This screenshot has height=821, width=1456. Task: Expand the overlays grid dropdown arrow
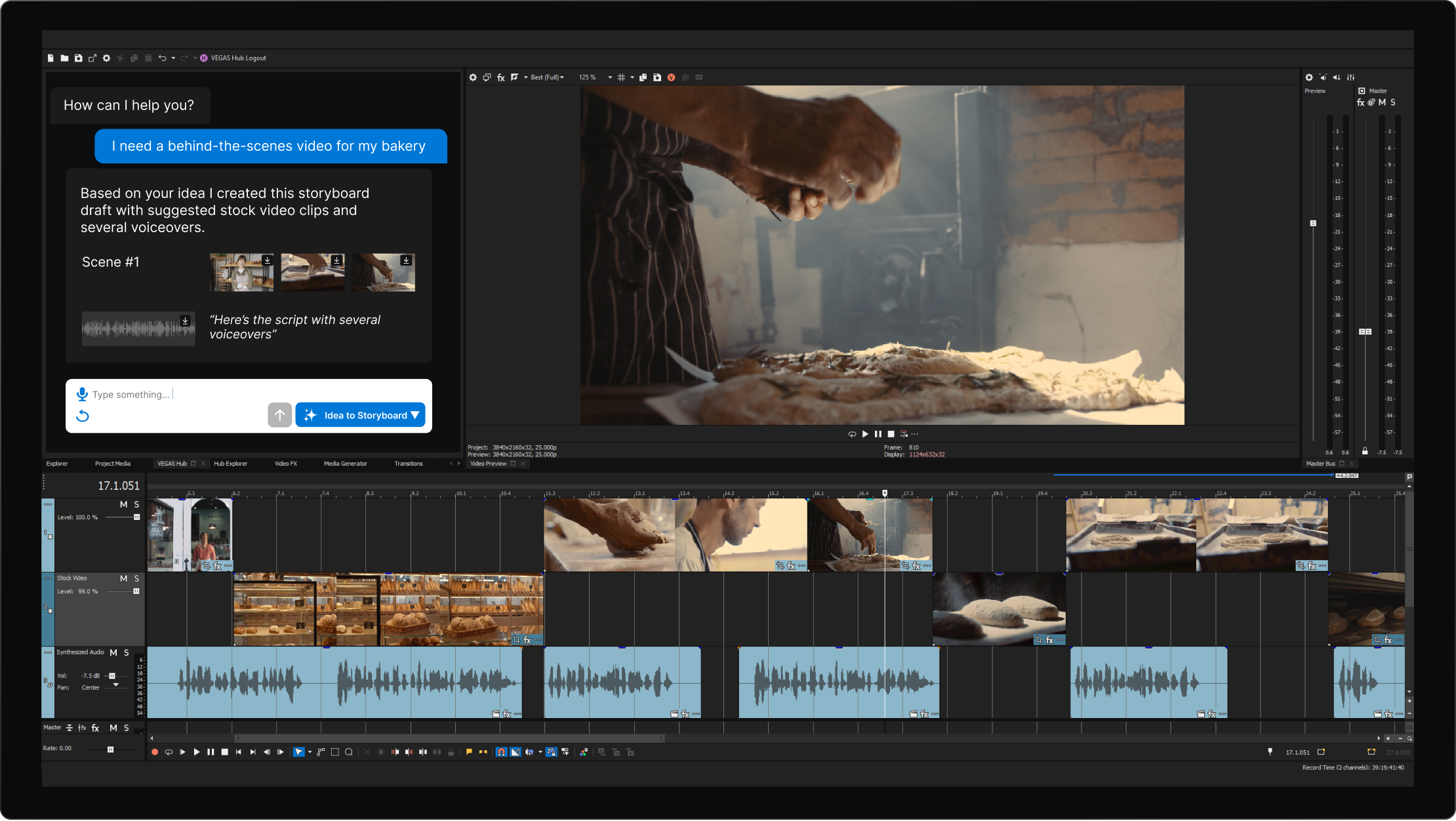pyautogui.click(x=632, y=77)
